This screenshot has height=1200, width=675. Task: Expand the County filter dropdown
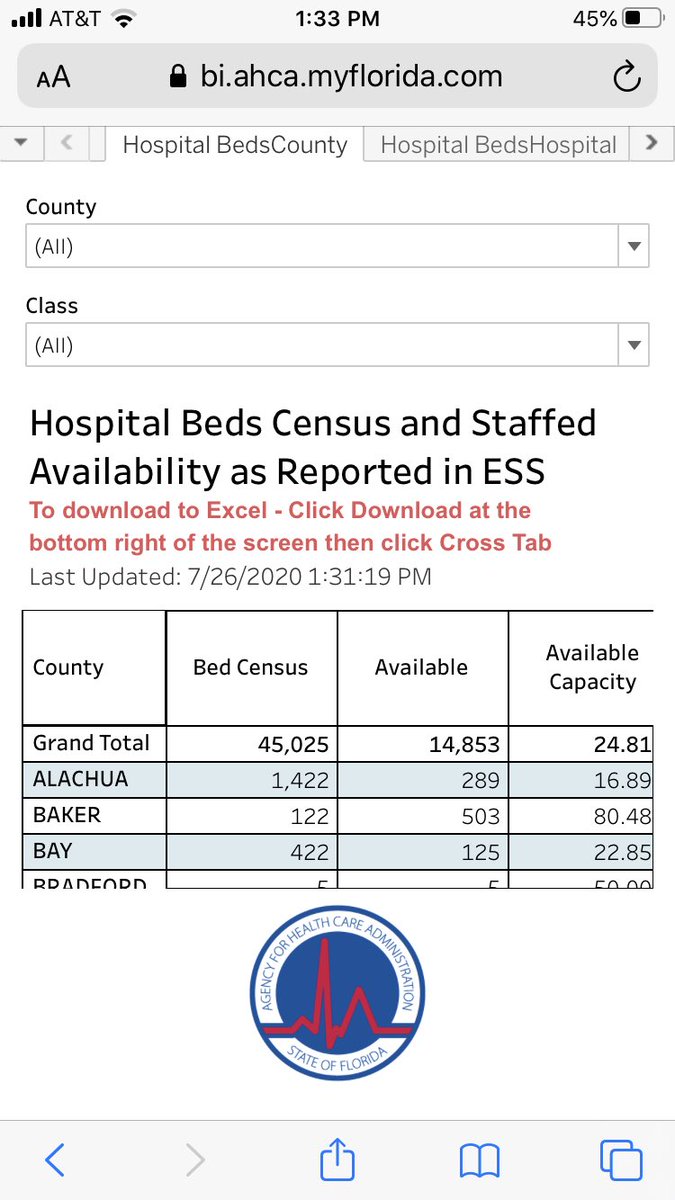(633, 246)
